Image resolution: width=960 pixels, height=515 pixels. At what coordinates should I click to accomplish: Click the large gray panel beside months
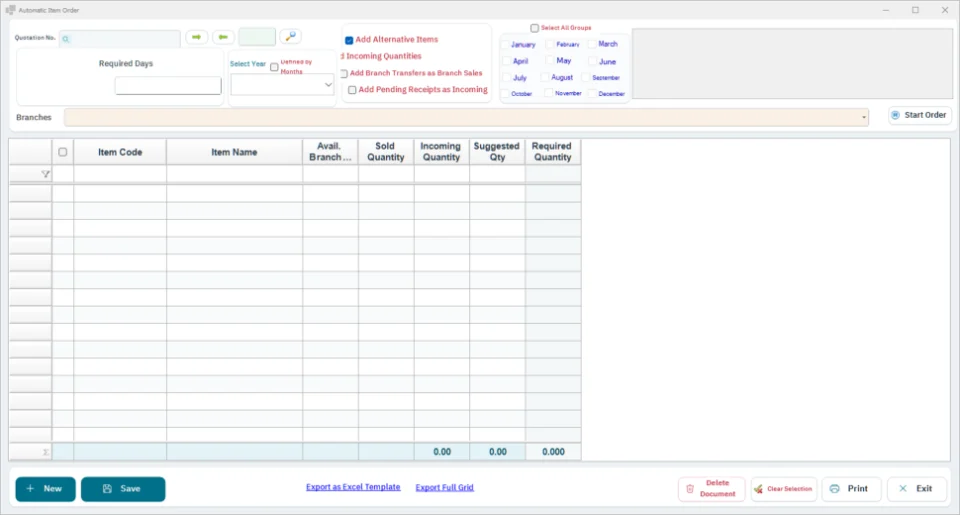(792, 64)
